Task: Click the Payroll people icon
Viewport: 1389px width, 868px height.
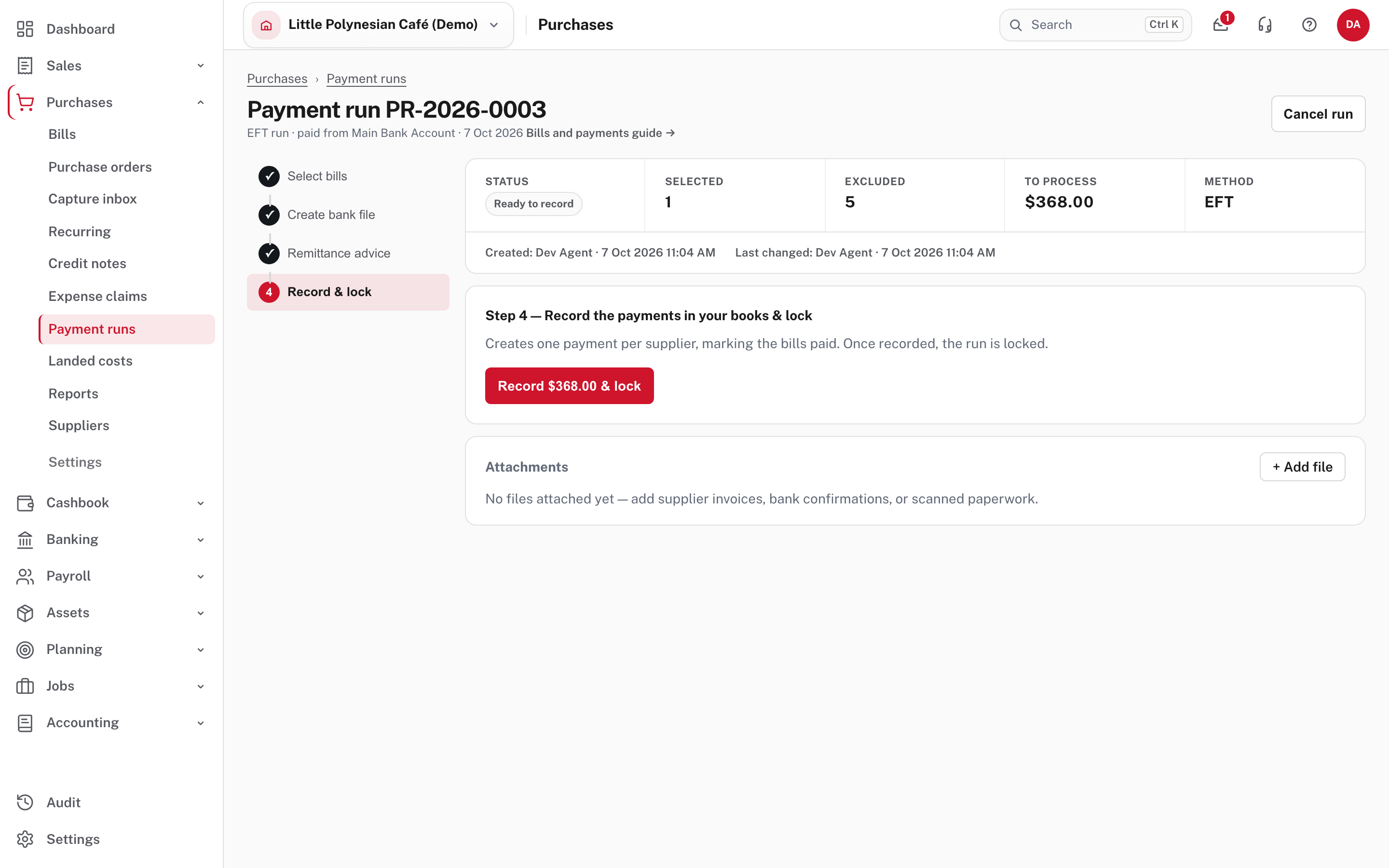Action: [x=25, y=576]
